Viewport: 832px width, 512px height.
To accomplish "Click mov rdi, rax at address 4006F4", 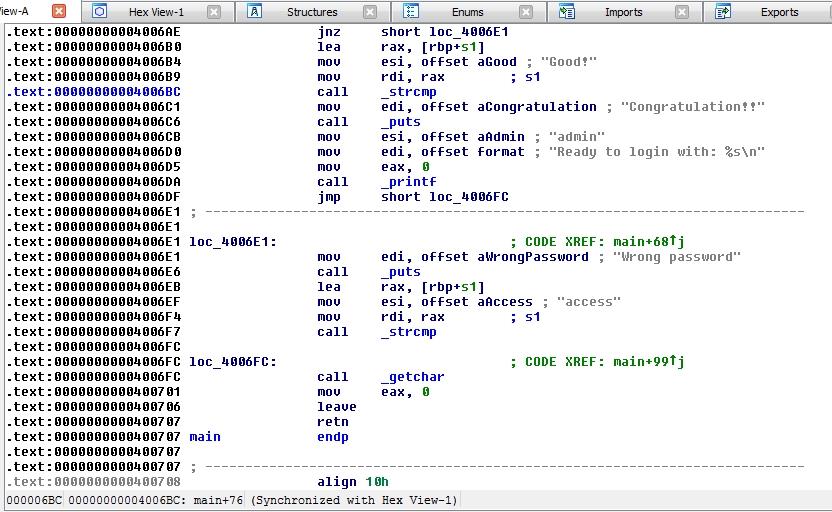I will 381,317.
